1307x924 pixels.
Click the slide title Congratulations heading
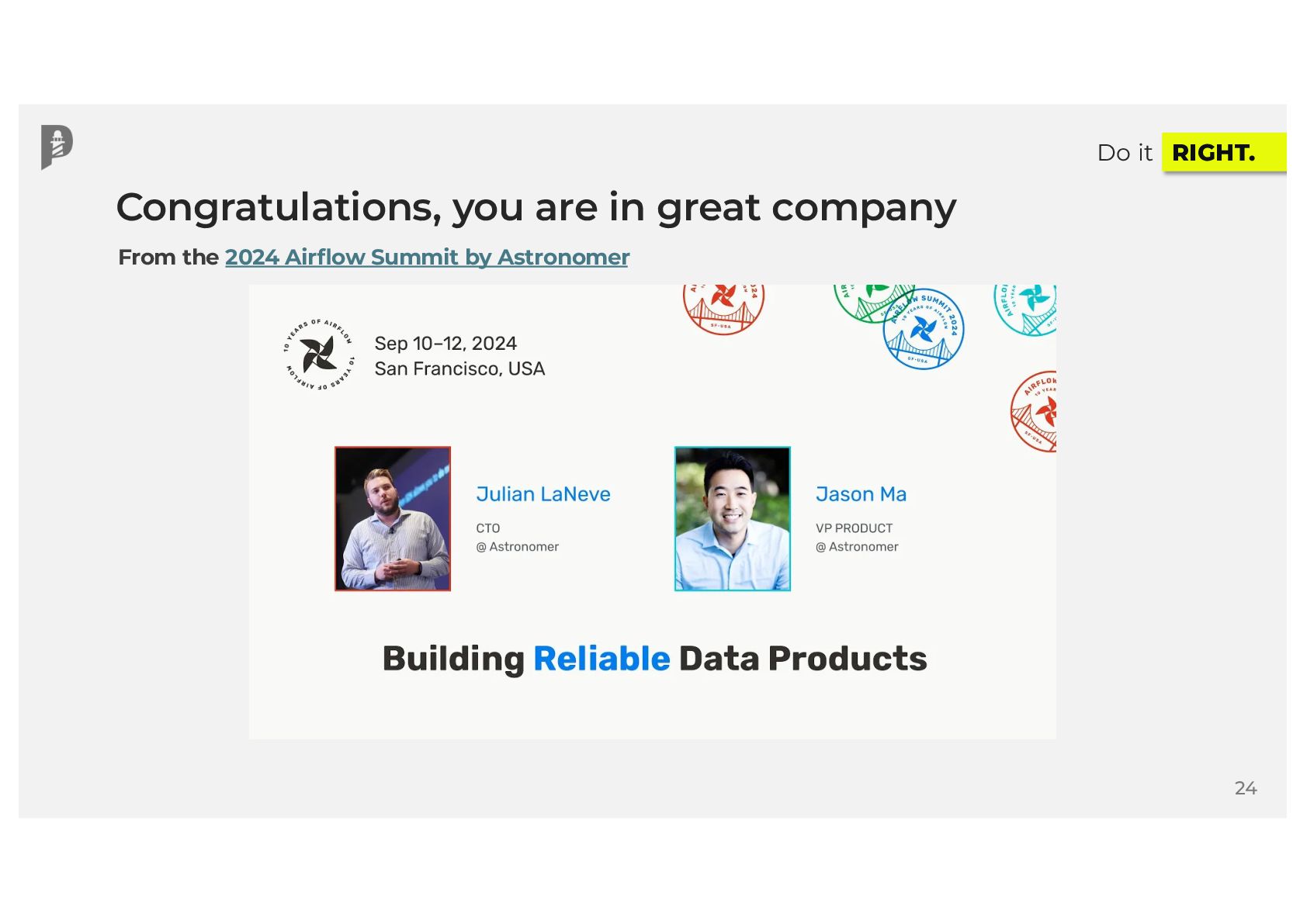(536, 208)
